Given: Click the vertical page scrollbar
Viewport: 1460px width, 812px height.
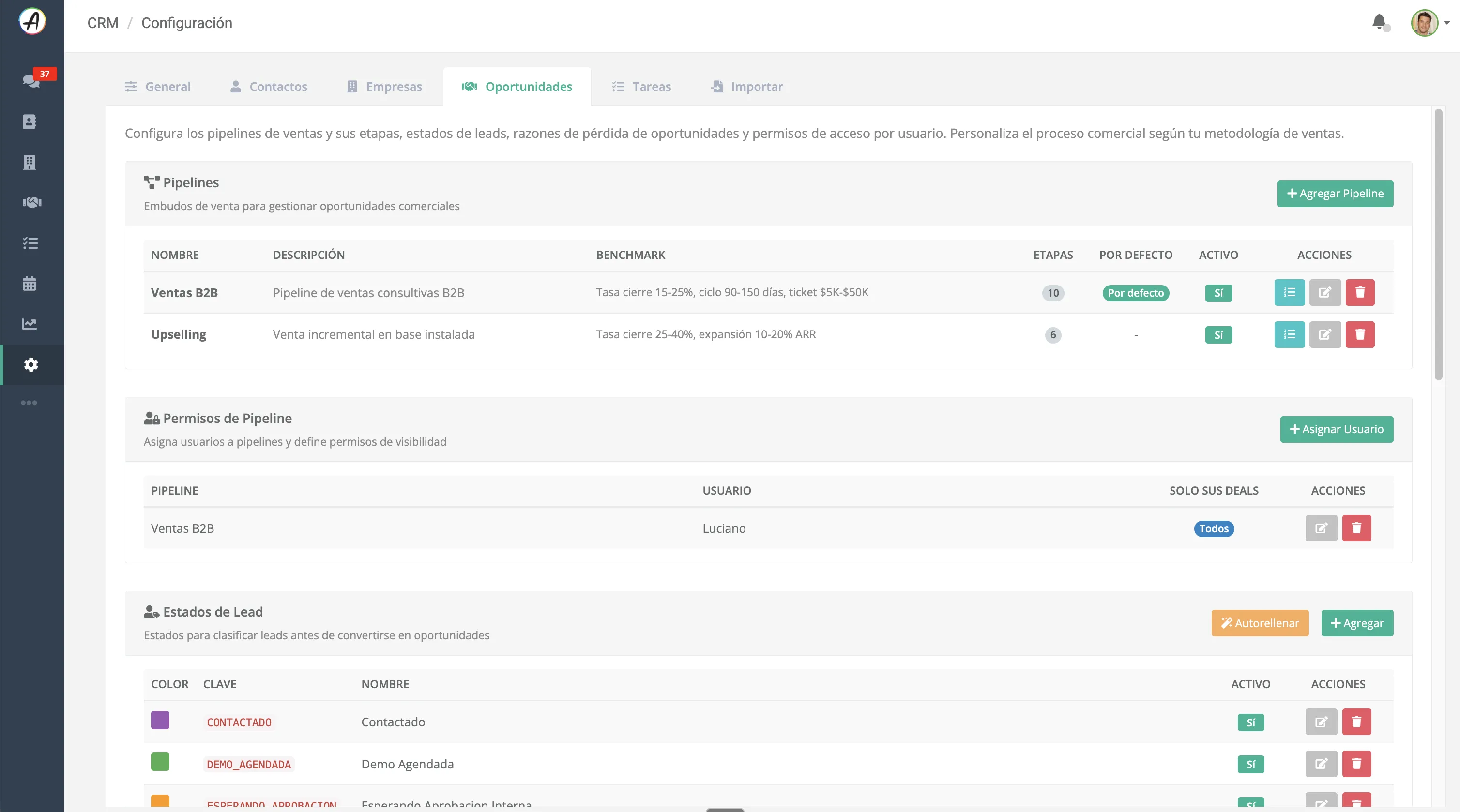Looking at the screenshot, I should (1439, 245).
